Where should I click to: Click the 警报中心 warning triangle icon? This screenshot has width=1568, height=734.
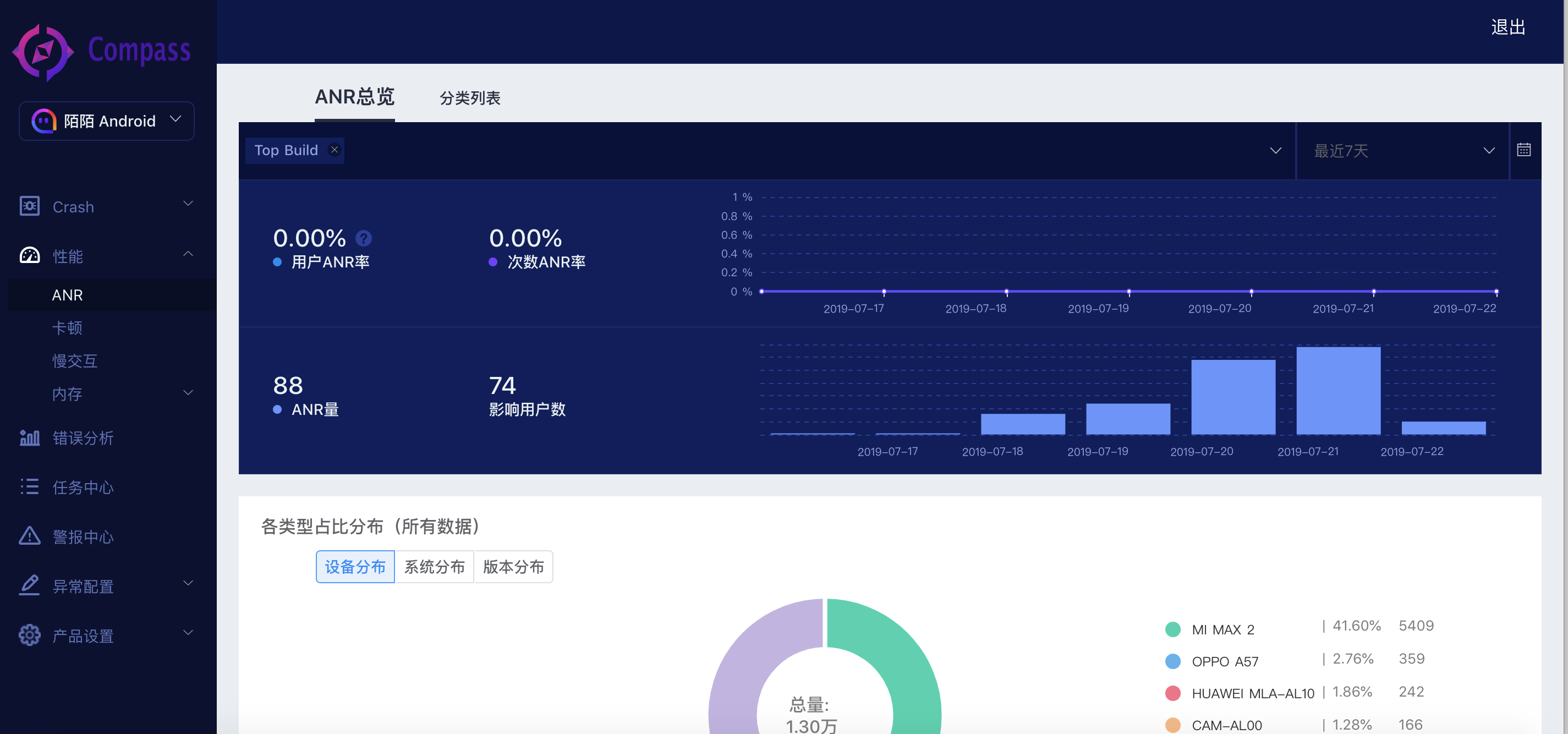click(x=30, y=536)
